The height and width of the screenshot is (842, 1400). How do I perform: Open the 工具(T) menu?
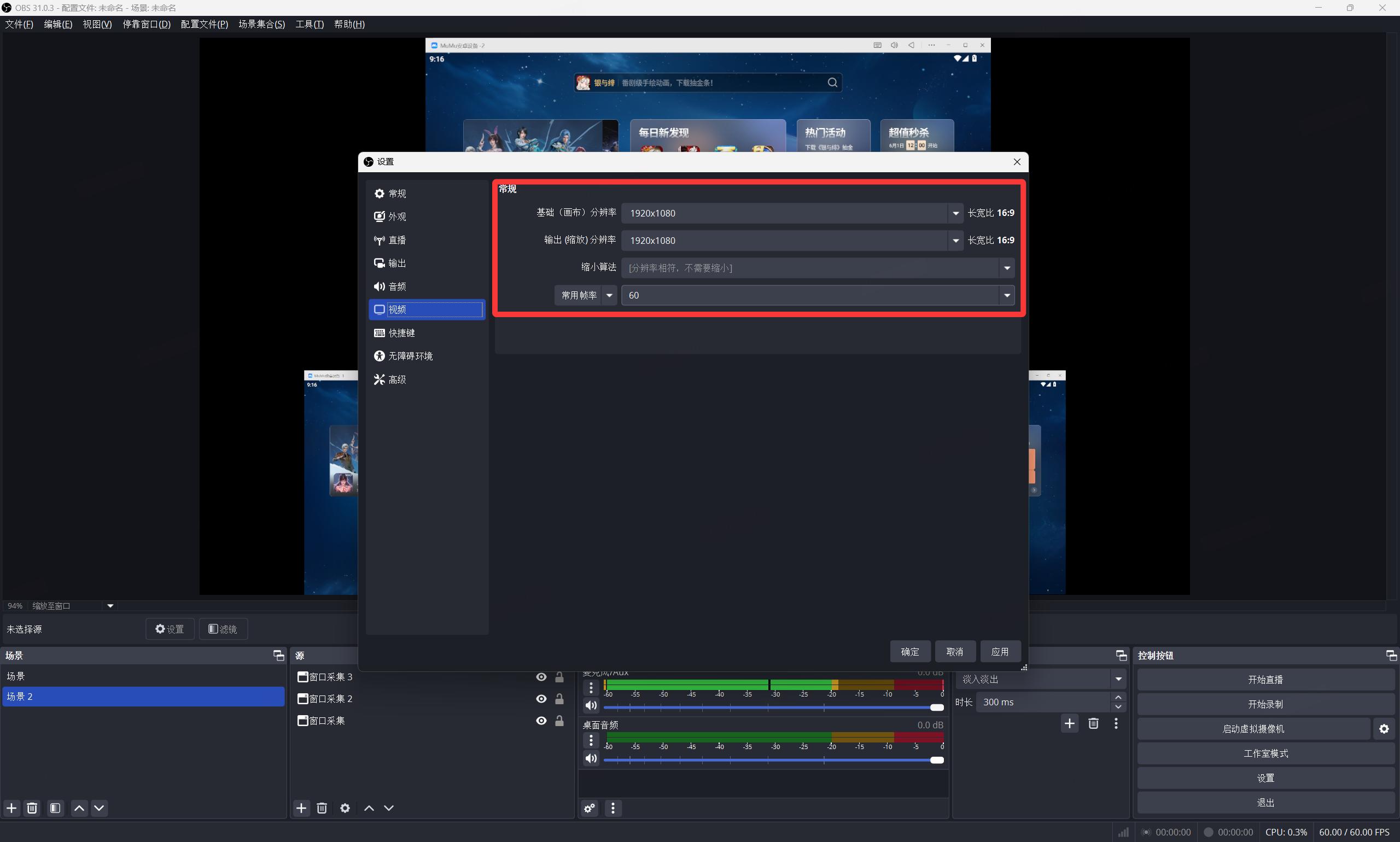click(x=310, y=25)
